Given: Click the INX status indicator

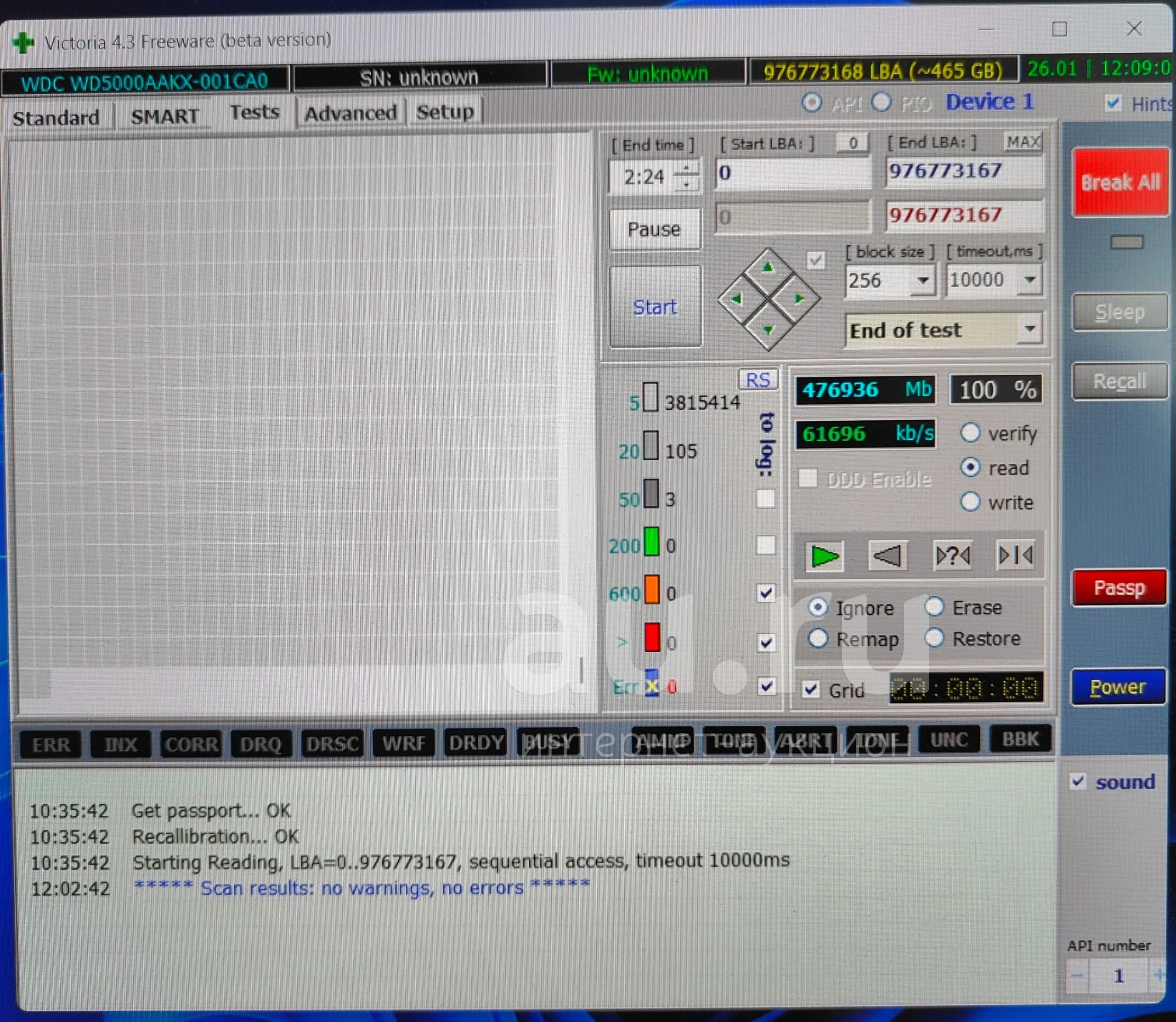Looking at the screenshot, I should (x=121, y=744).
